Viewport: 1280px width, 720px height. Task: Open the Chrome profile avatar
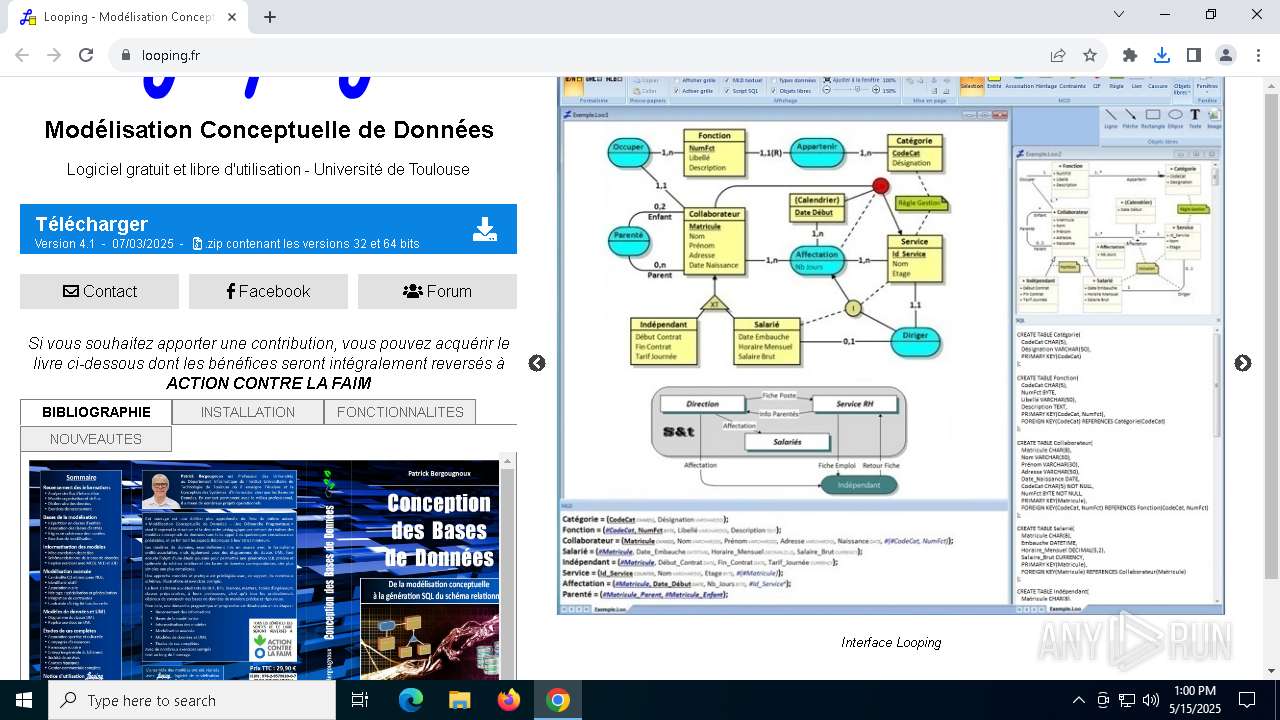1225,56
